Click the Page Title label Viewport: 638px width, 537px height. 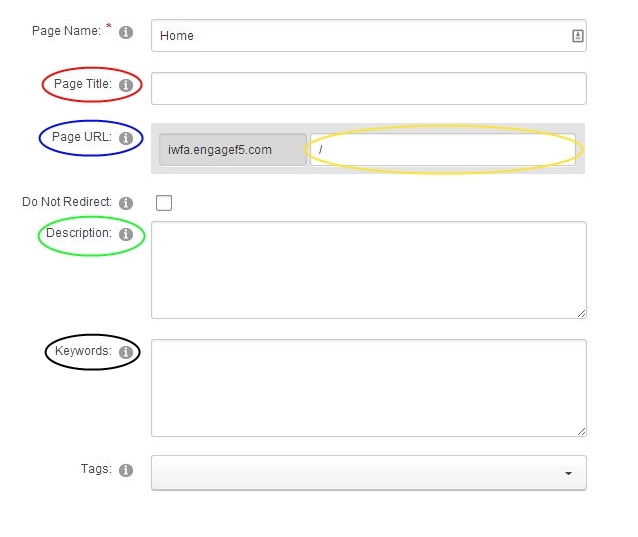[x=83, y=84]
